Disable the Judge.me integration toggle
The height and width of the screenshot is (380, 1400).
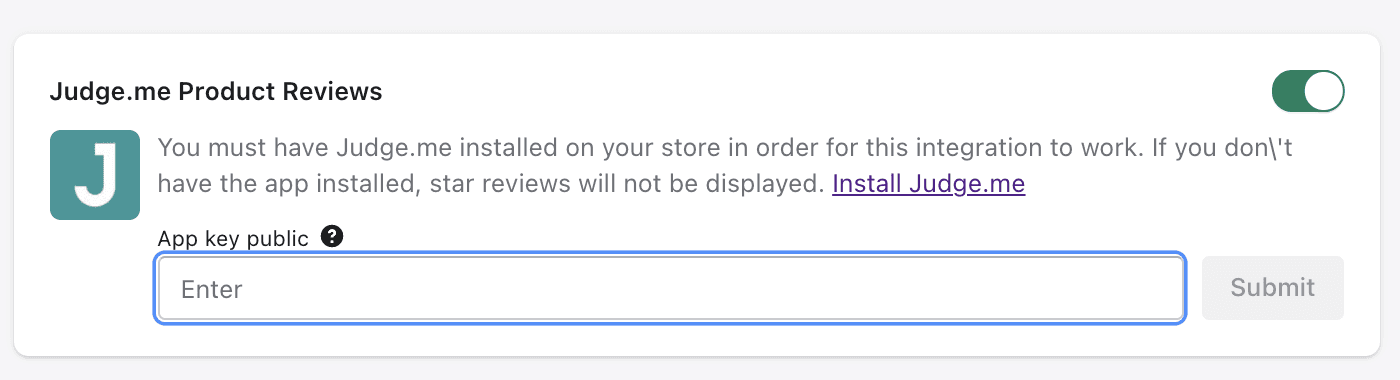[x=1308, y=92]
